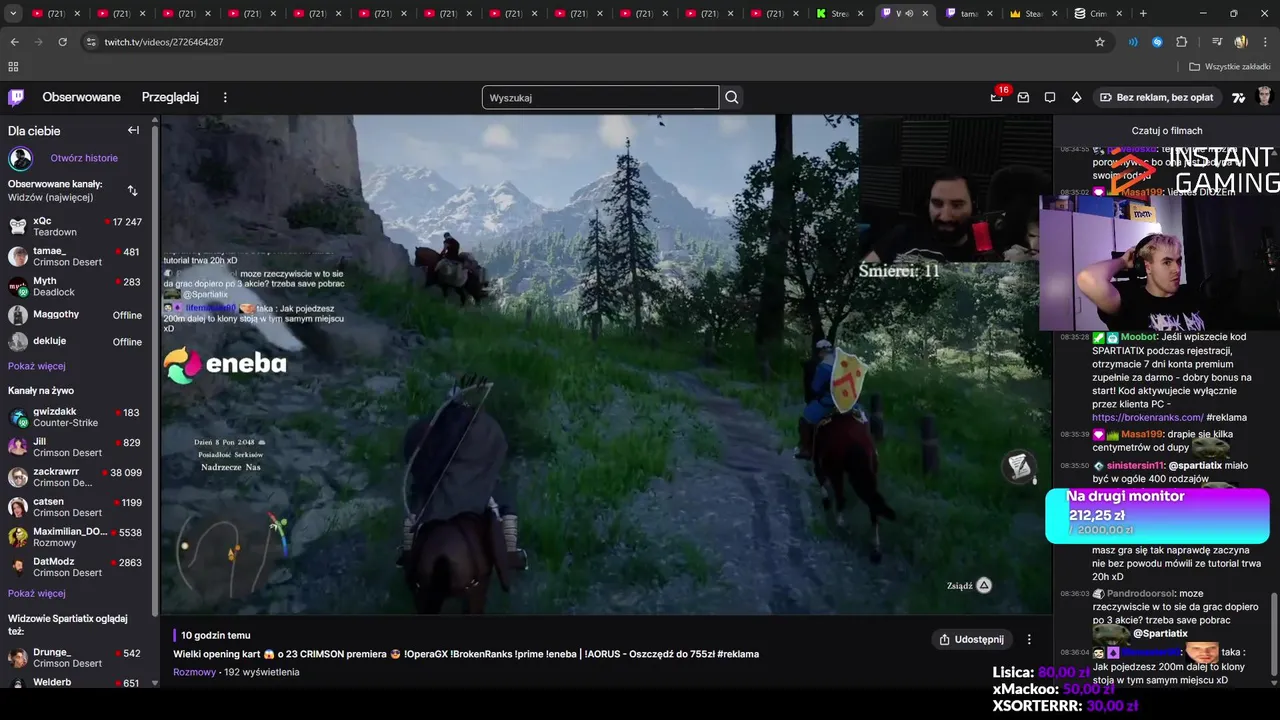Open brokenranks.com link in chat
1280x720 pixels.
pos(1147,417)
